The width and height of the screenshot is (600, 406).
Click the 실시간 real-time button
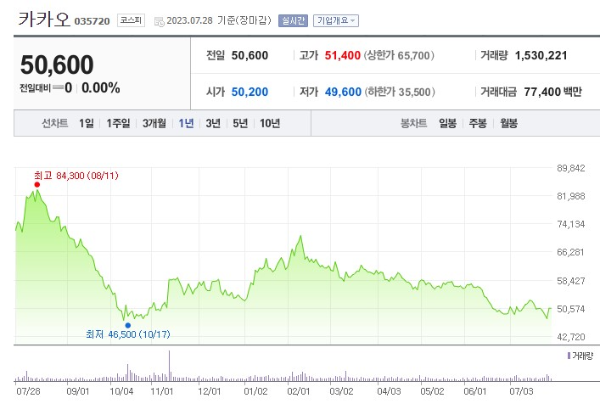(x=293, y=20)
